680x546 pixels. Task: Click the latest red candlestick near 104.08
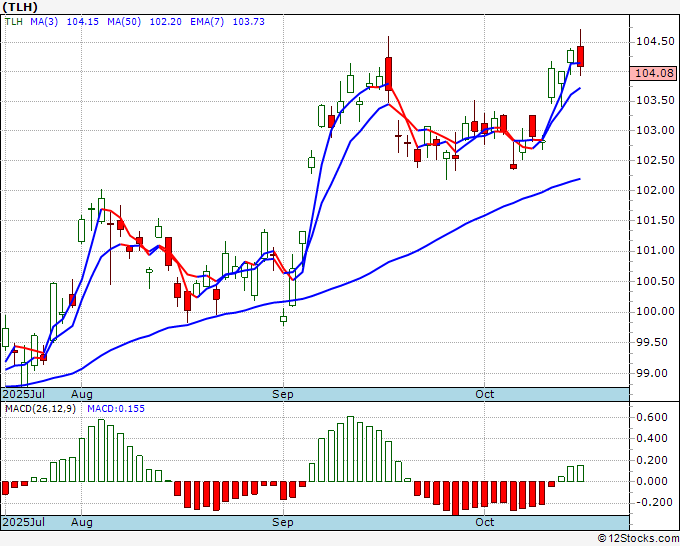coord(580,56)
